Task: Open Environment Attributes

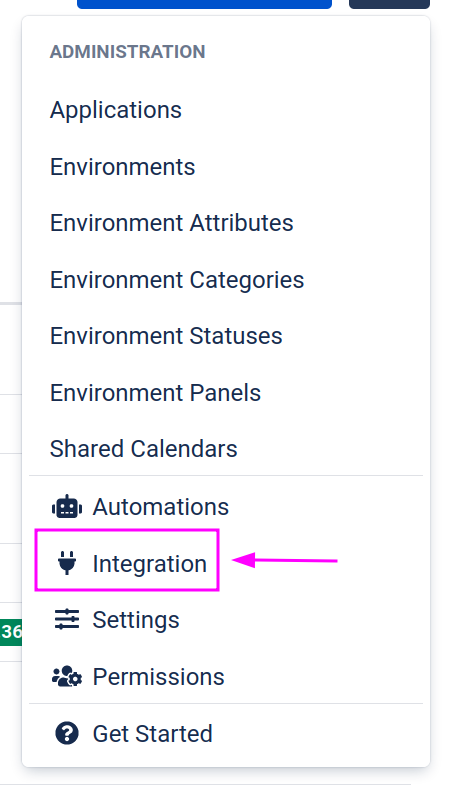Action: [x=172, y=223]
